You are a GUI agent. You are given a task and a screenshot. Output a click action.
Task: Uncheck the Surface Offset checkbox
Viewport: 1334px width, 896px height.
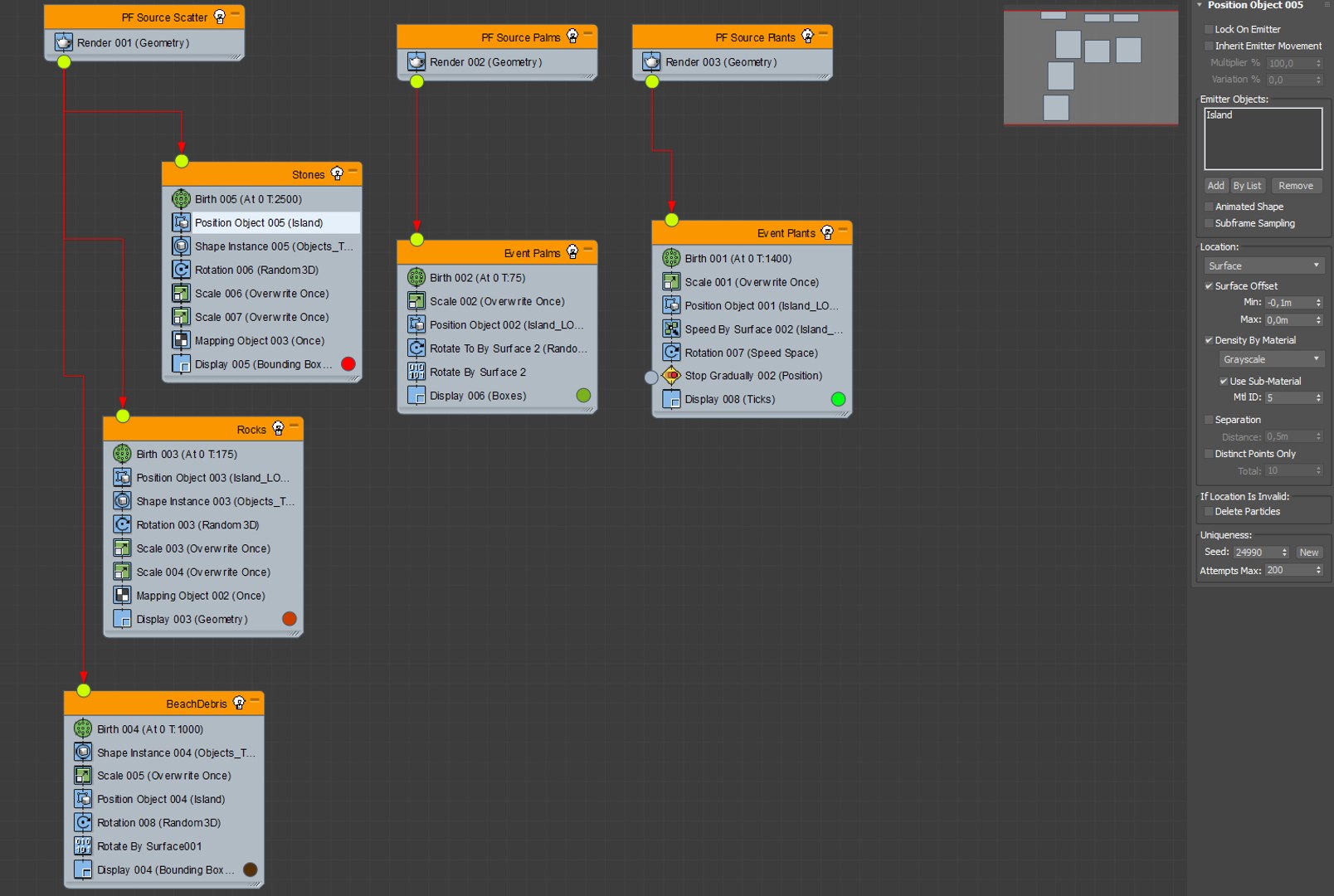[1209, 286]
